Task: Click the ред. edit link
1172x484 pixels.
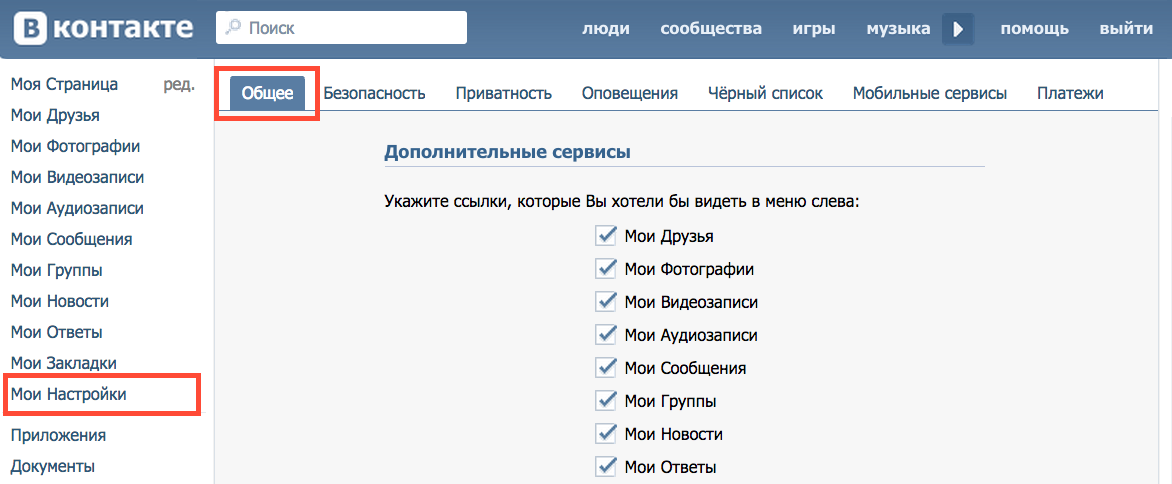Action: pyautogui.click(x=178, y=84)
